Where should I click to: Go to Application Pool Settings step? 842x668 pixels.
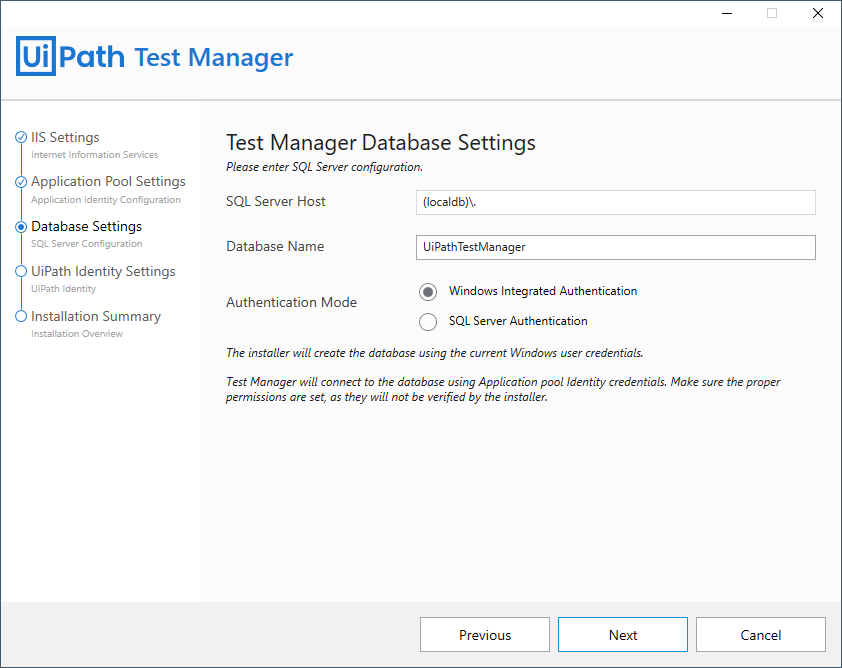(108, 181)
